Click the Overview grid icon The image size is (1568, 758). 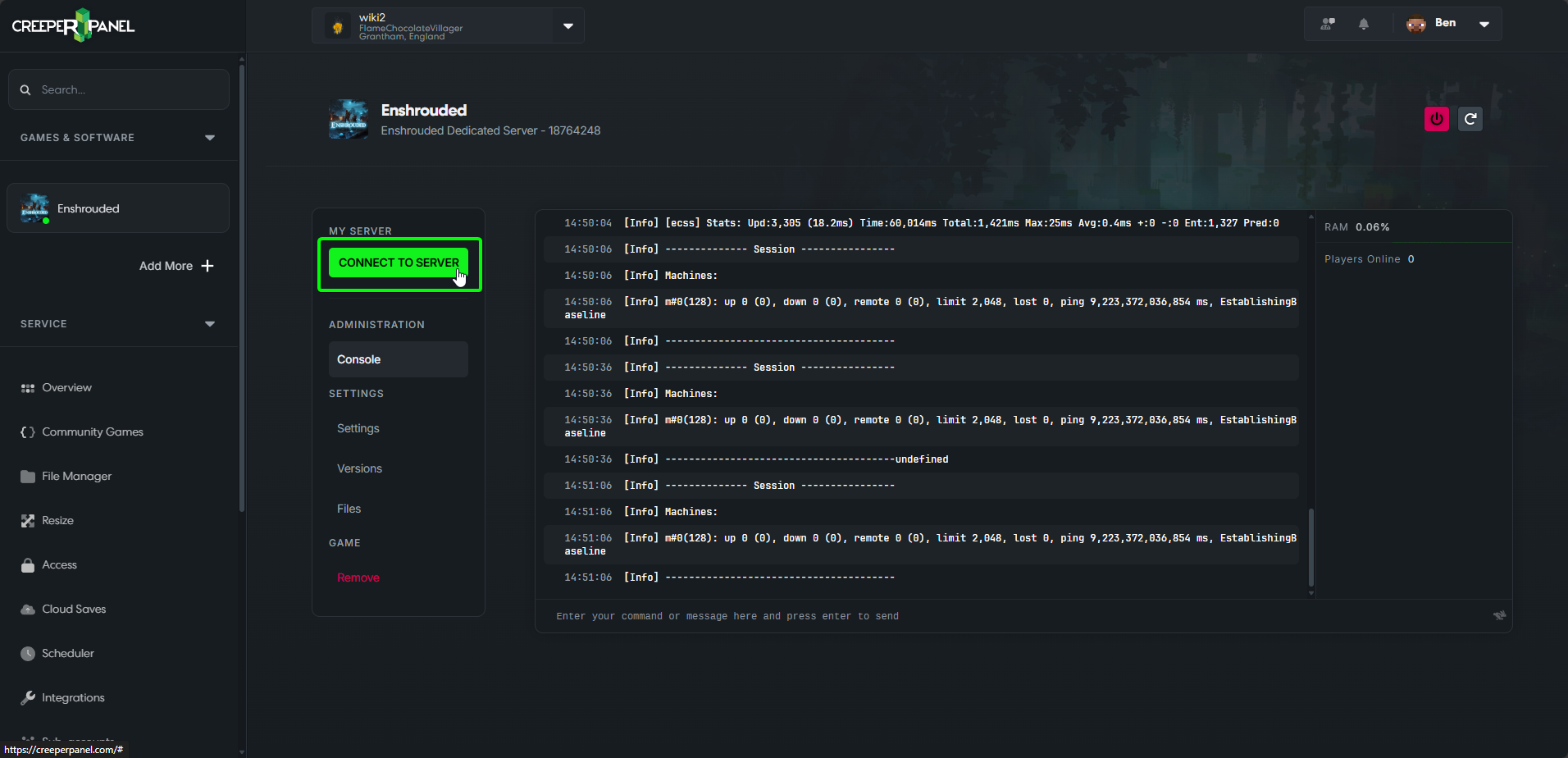pyautogui.click(x=28, y=388)
